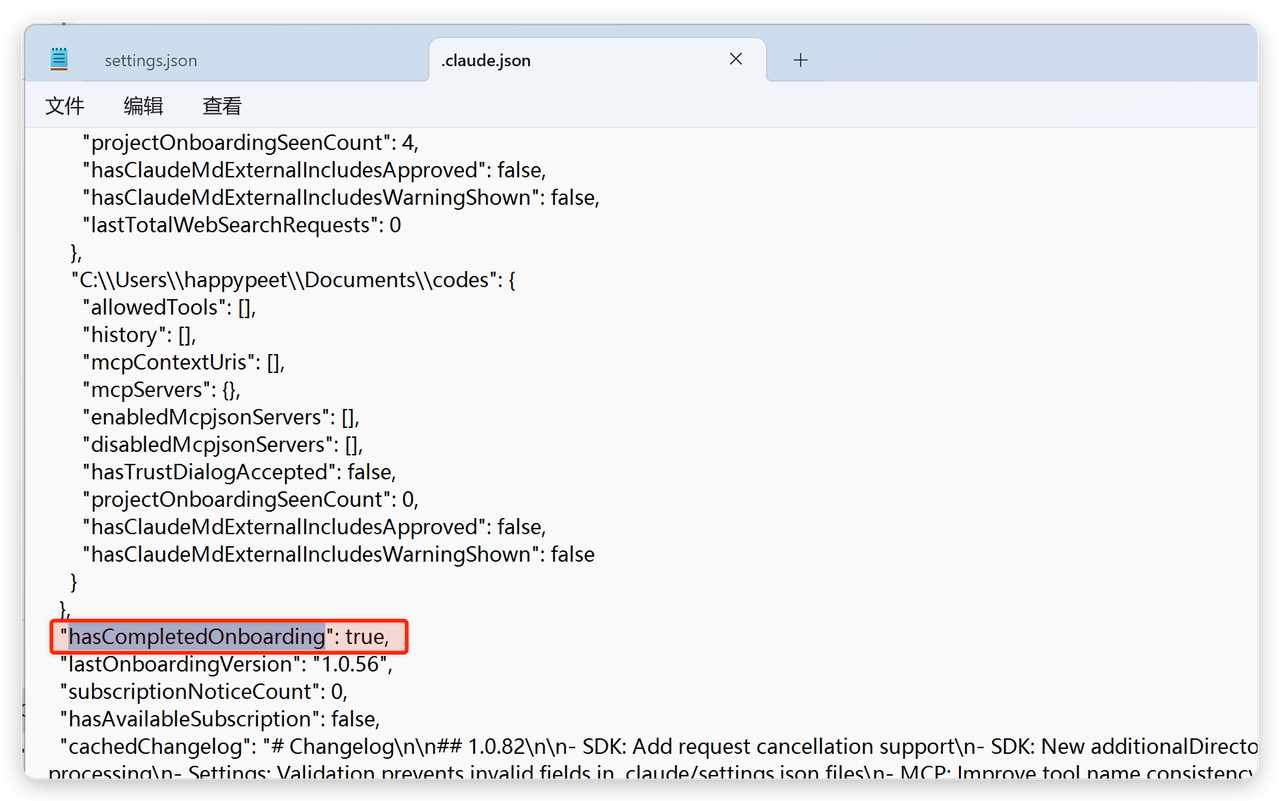Place cursor on allowedTools line
This screenshot has height=801, width=1280.
coord(155,307)
